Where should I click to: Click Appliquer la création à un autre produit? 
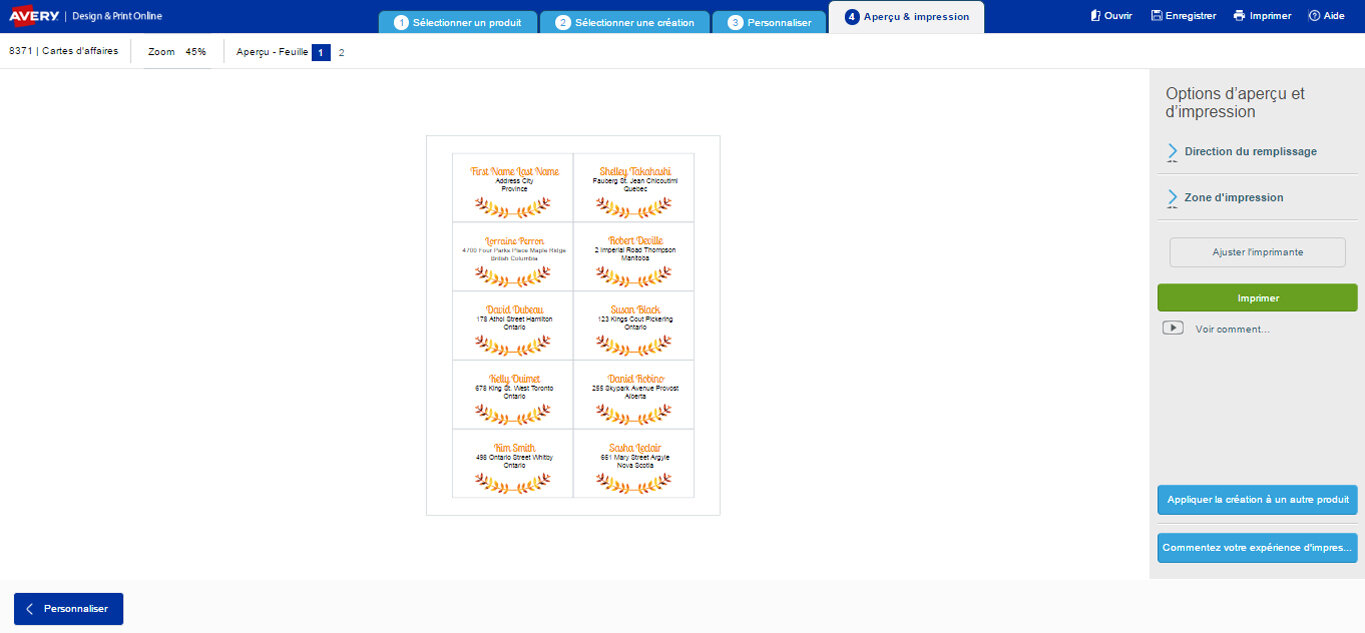pyautogui.click(x=1257, y=499)
